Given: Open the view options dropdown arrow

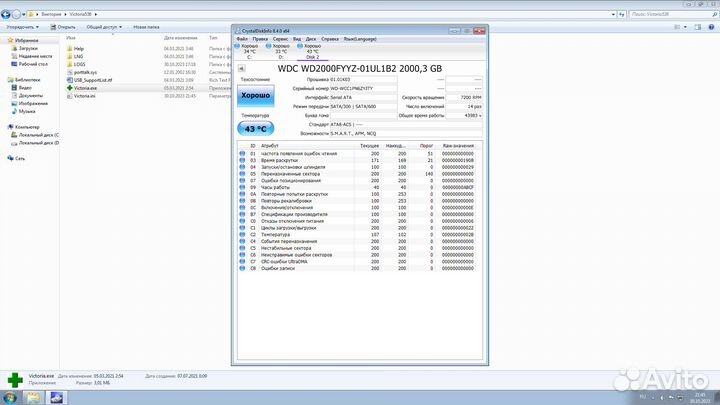Looking at the screenshot, I should point(685,27).
